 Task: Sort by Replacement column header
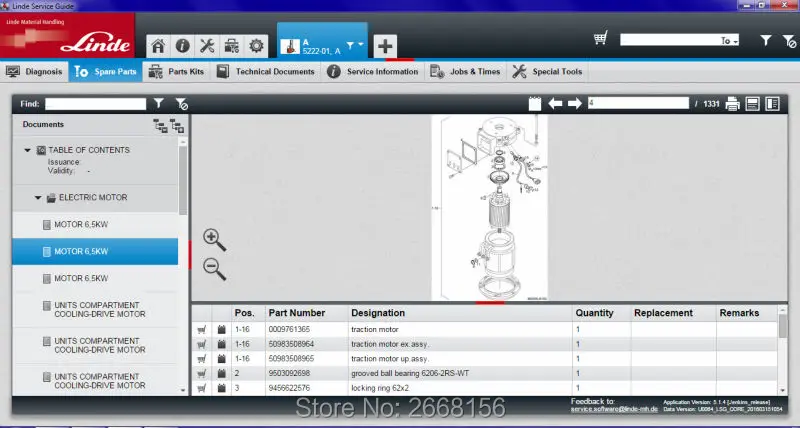click(663, 313)
